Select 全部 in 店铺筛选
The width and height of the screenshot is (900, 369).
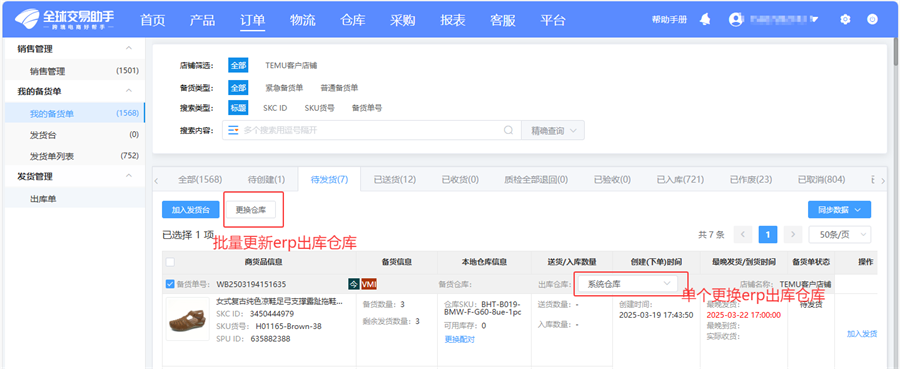238,65
